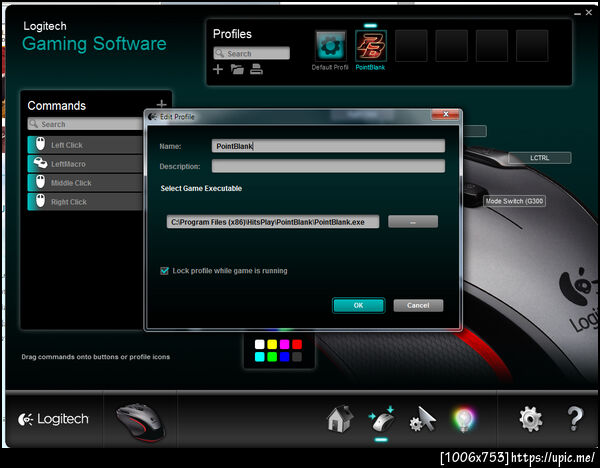
Task: Toggle Lock profile while game is running
Action: pyautogui.click(x=165, y=271)
